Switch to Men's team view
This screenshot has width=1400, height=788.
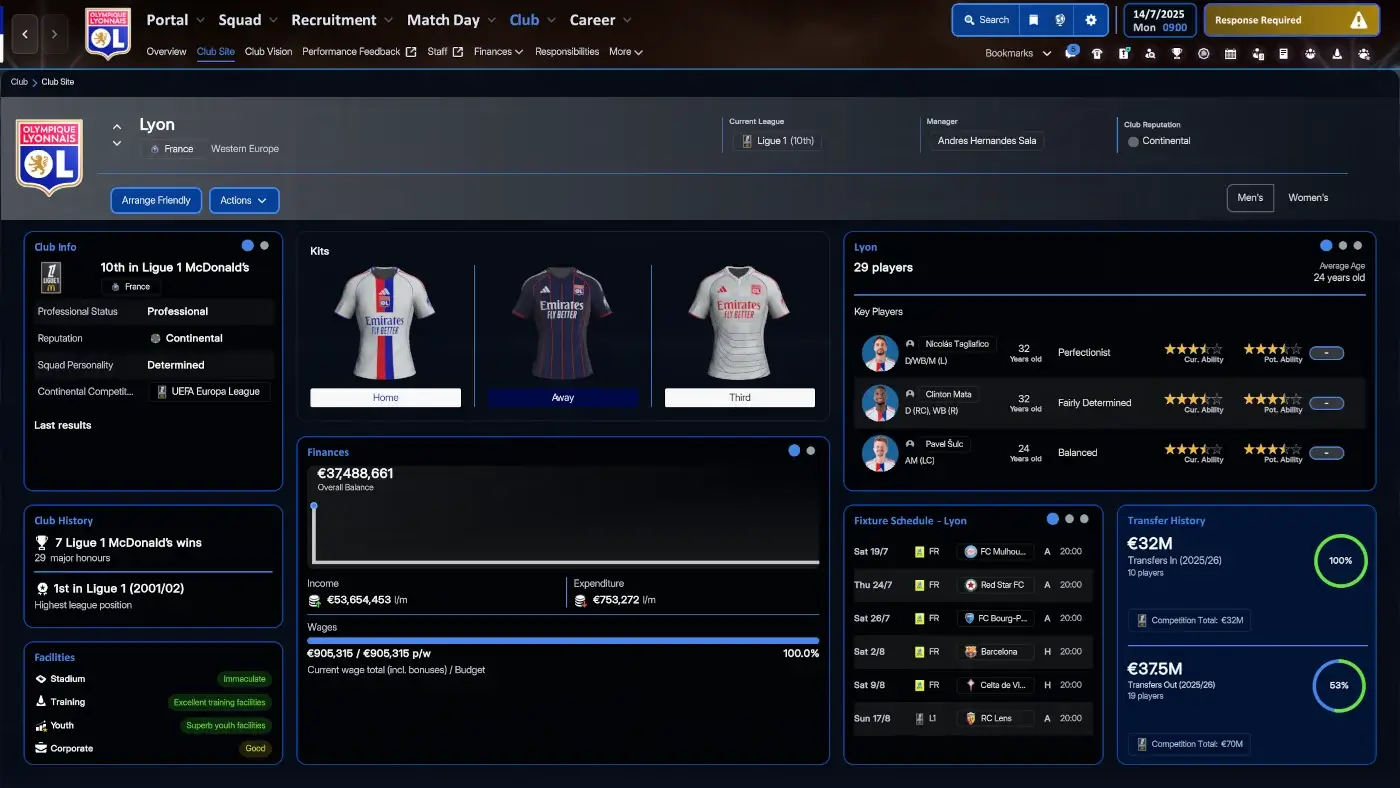click(1250, 198)
